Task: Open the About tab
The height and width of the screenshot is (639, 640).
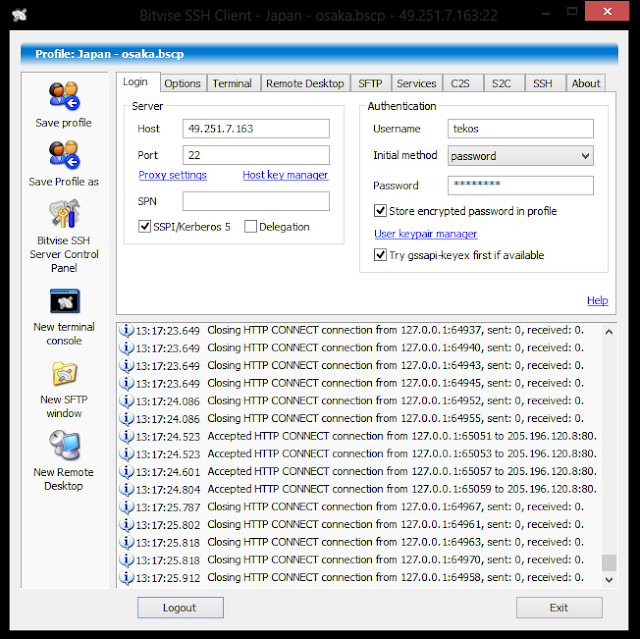Action: click(586, 83)
